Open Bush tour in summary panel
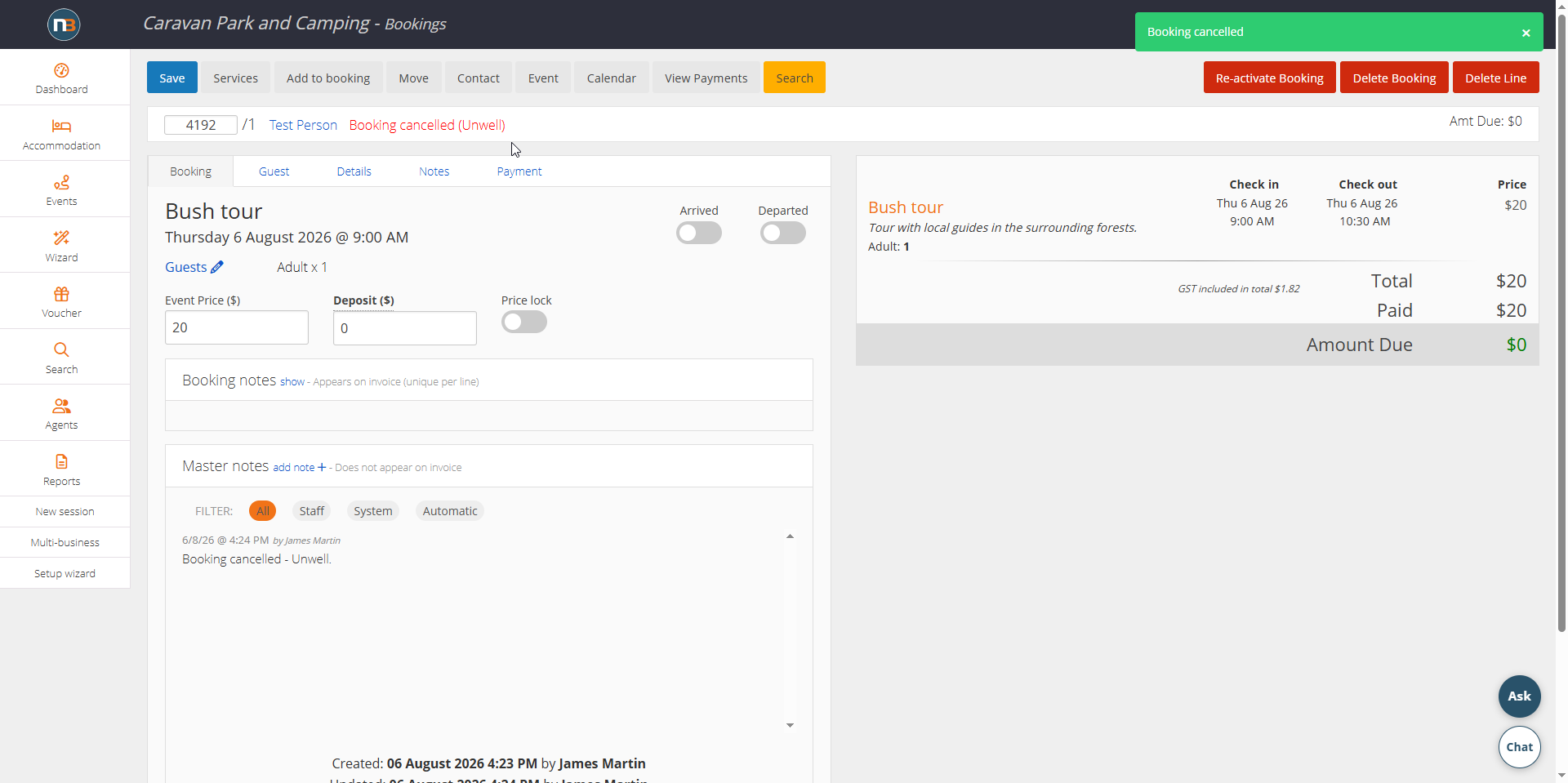Image resolution: width=1568 pixels, height=783 pixels. [906, 207]
